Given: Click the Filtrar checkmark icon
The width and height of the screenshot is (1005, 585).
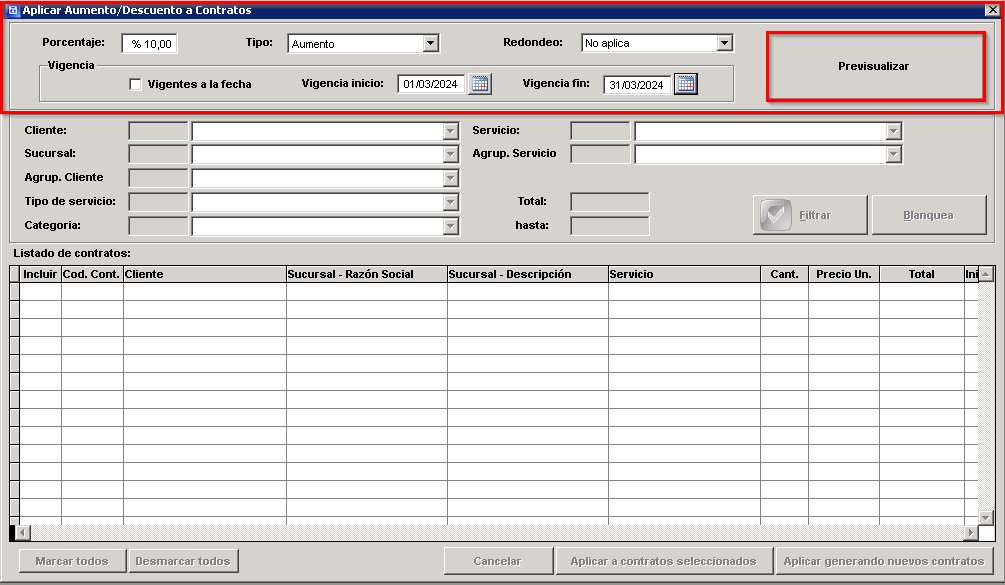Looking at the screenshot, I should click(776, 215).
